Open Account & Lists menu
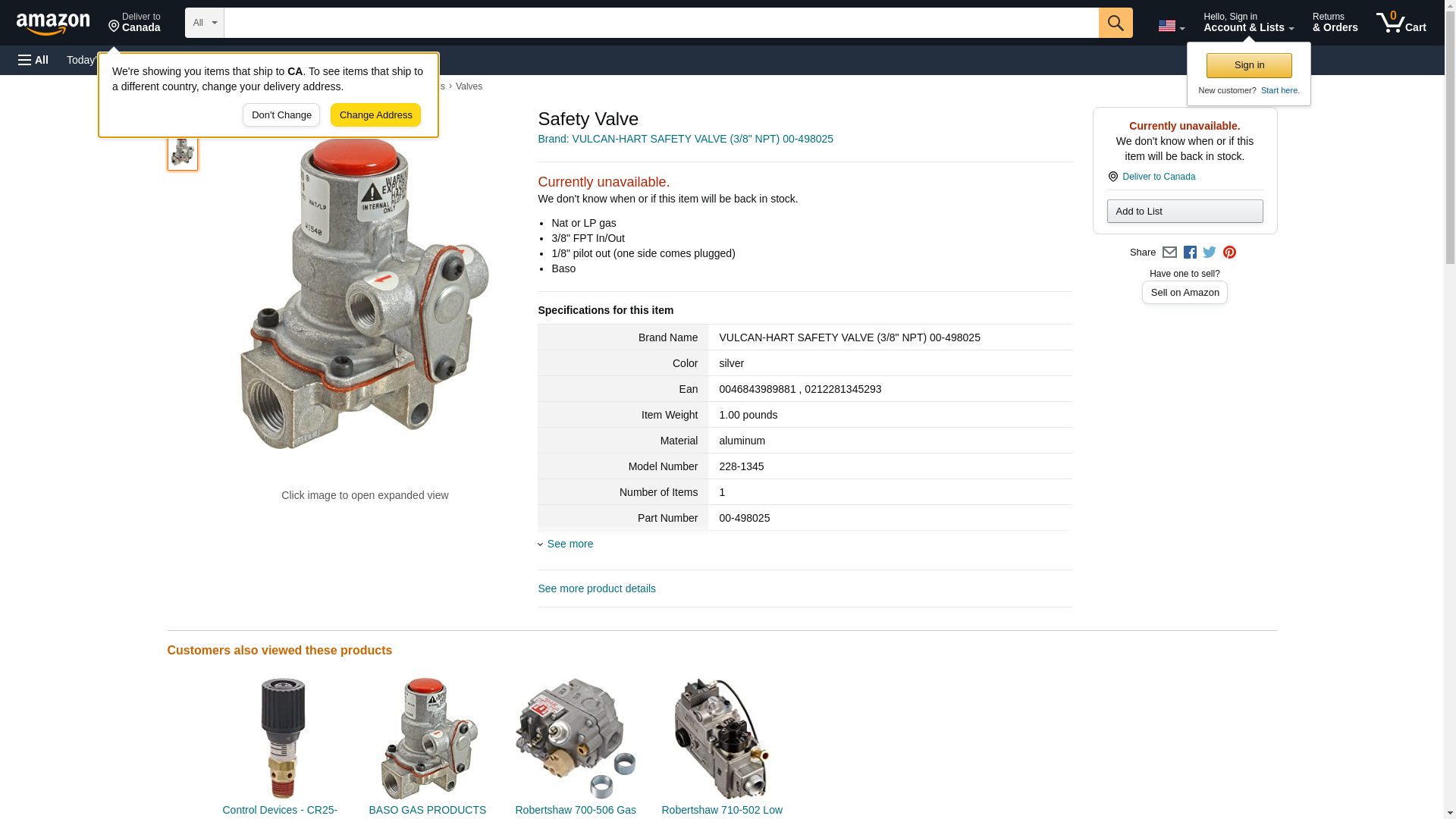This screenshot has width=1456, height=819. coord(1248,23)
